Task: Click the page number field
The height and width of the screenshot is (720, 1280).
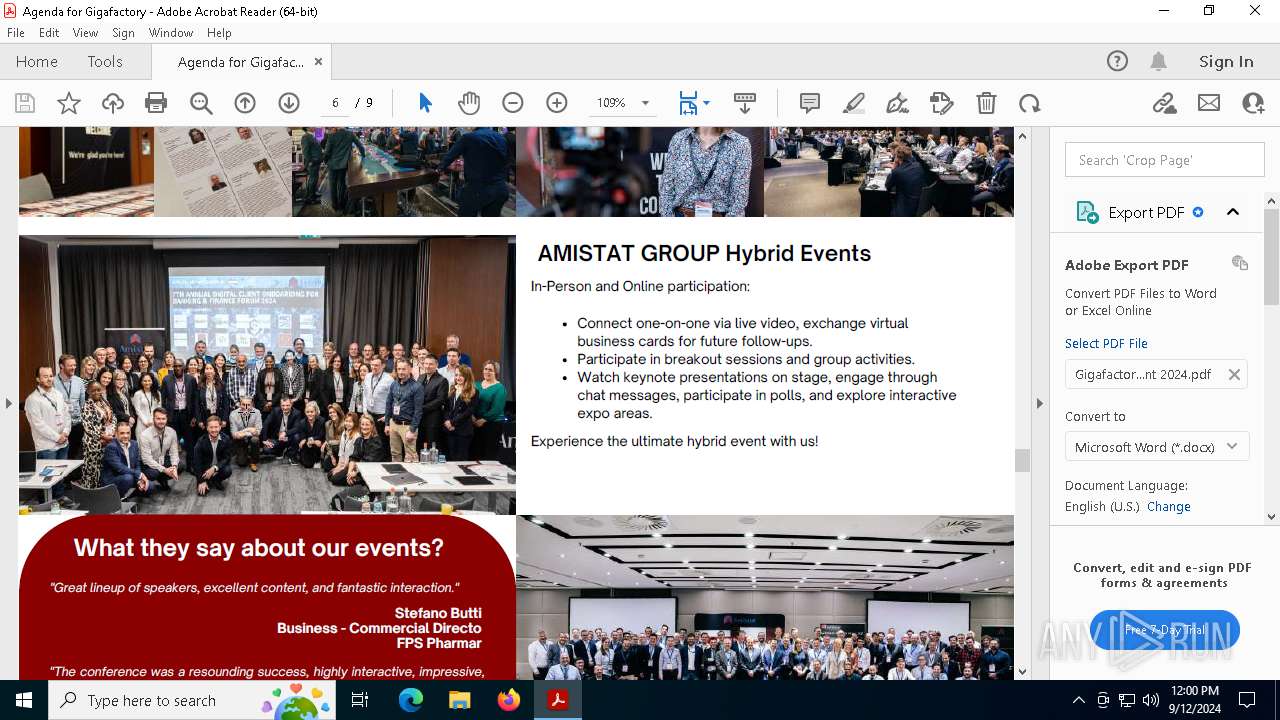Action: point(336,103)
